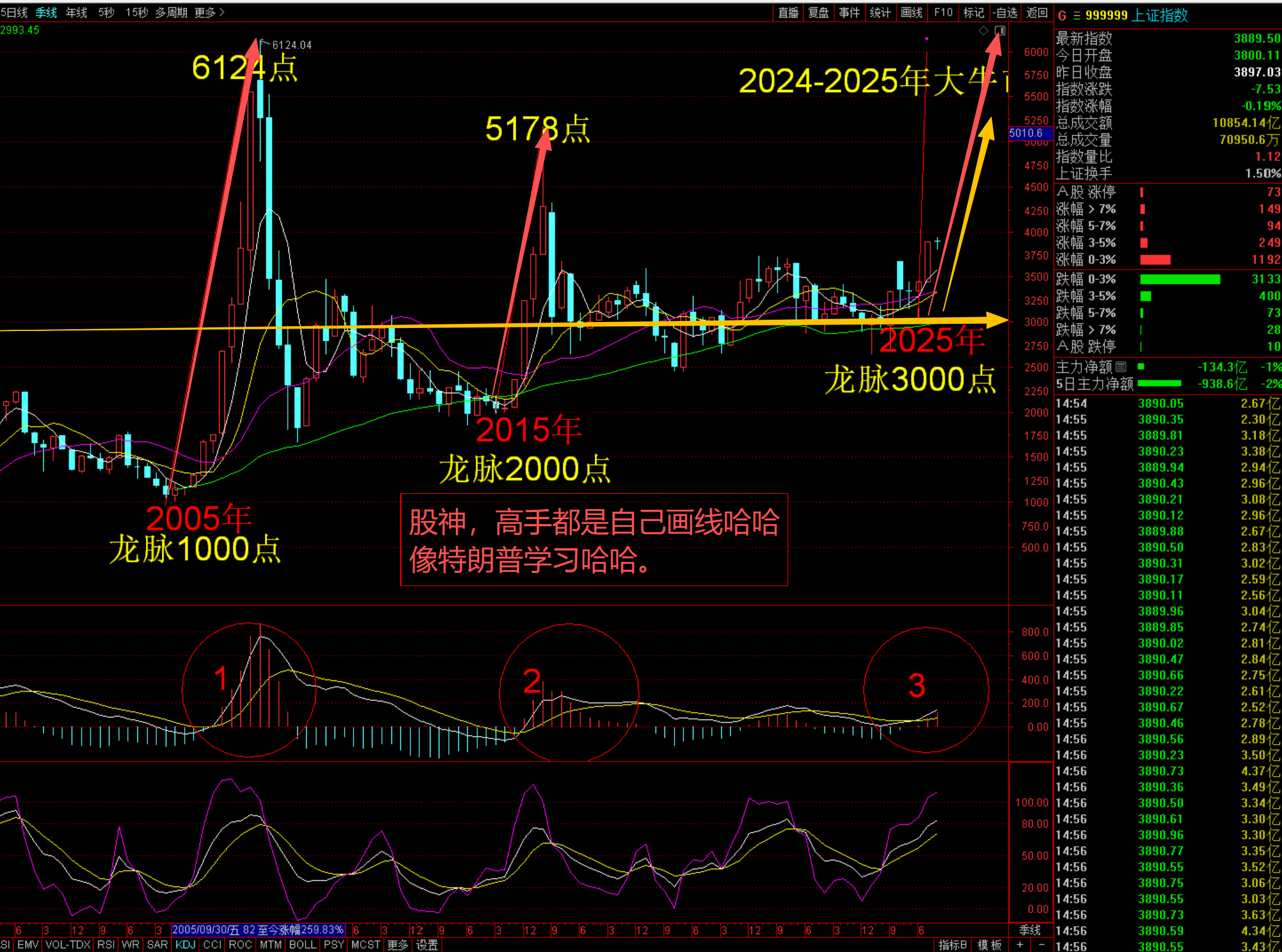Toggle the 标记 mark button
This screenshot has width=1282, height=952.
pos(973,12)
